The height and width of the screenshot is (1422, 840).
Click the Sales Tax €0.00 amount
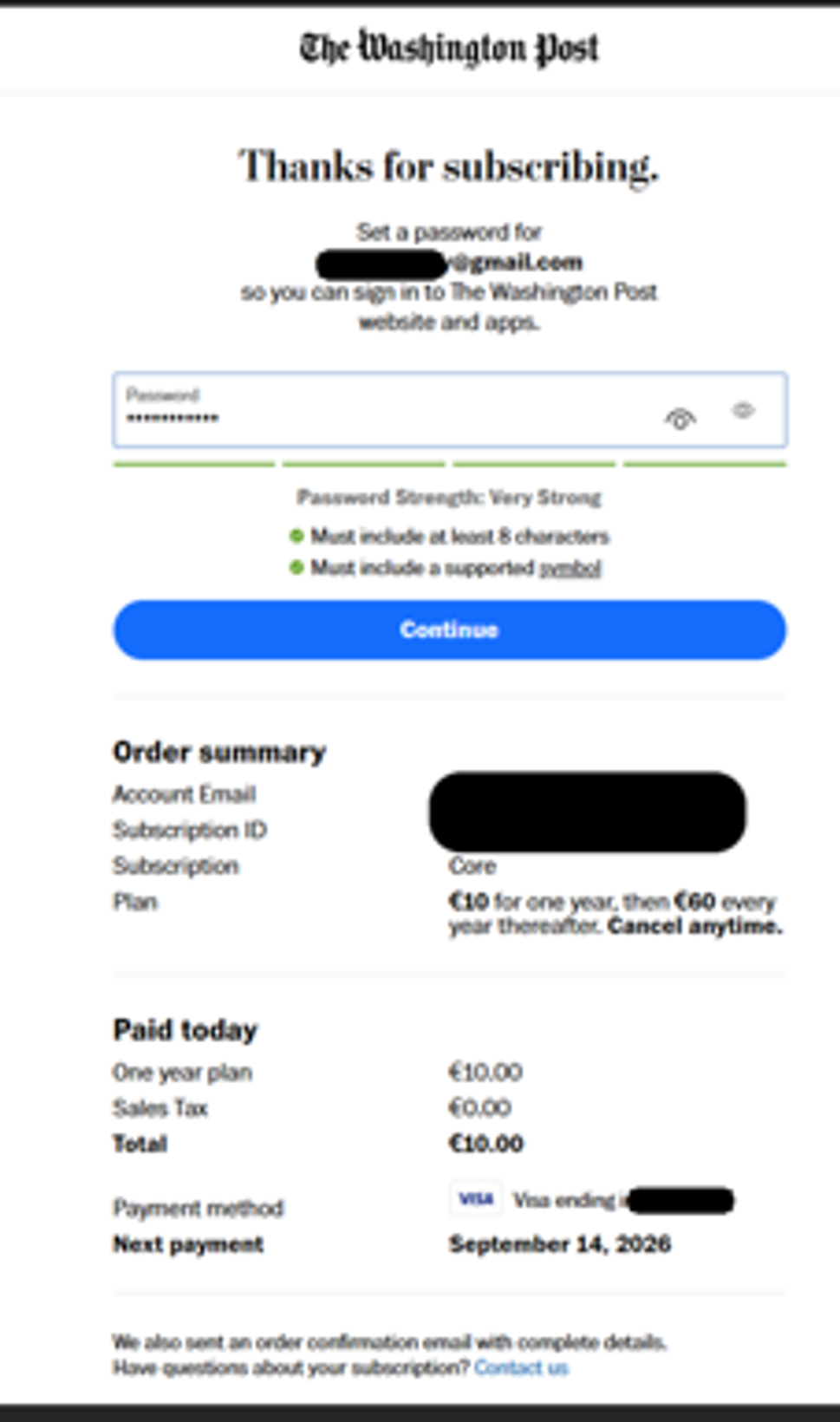(x=480, y=1108)
